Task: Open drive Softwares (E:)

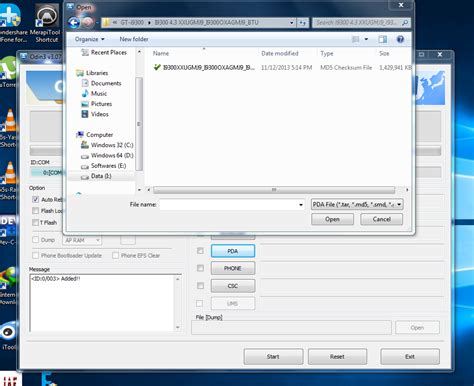Action: tap(108, 166)
